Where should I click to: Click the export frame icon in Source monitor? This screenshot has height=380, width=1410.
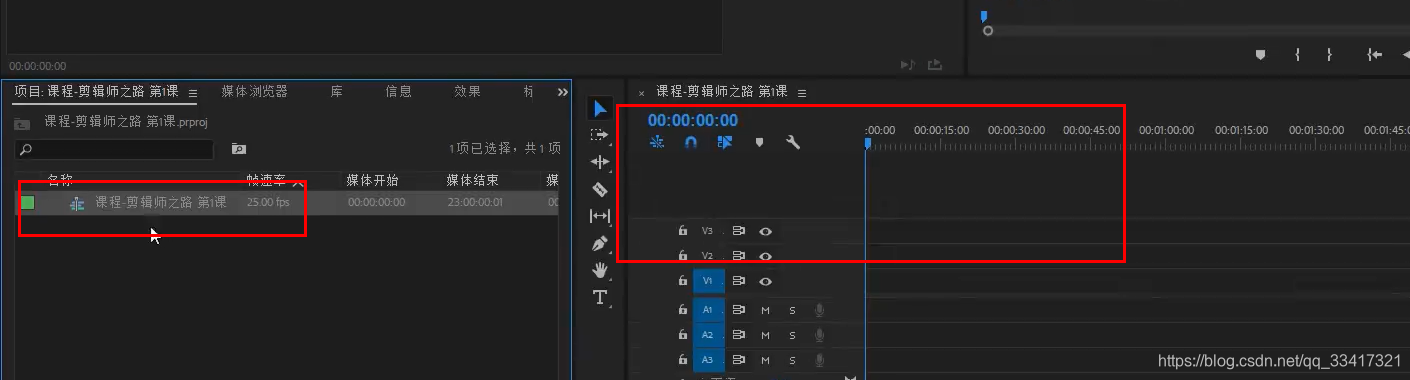point(935,65)
